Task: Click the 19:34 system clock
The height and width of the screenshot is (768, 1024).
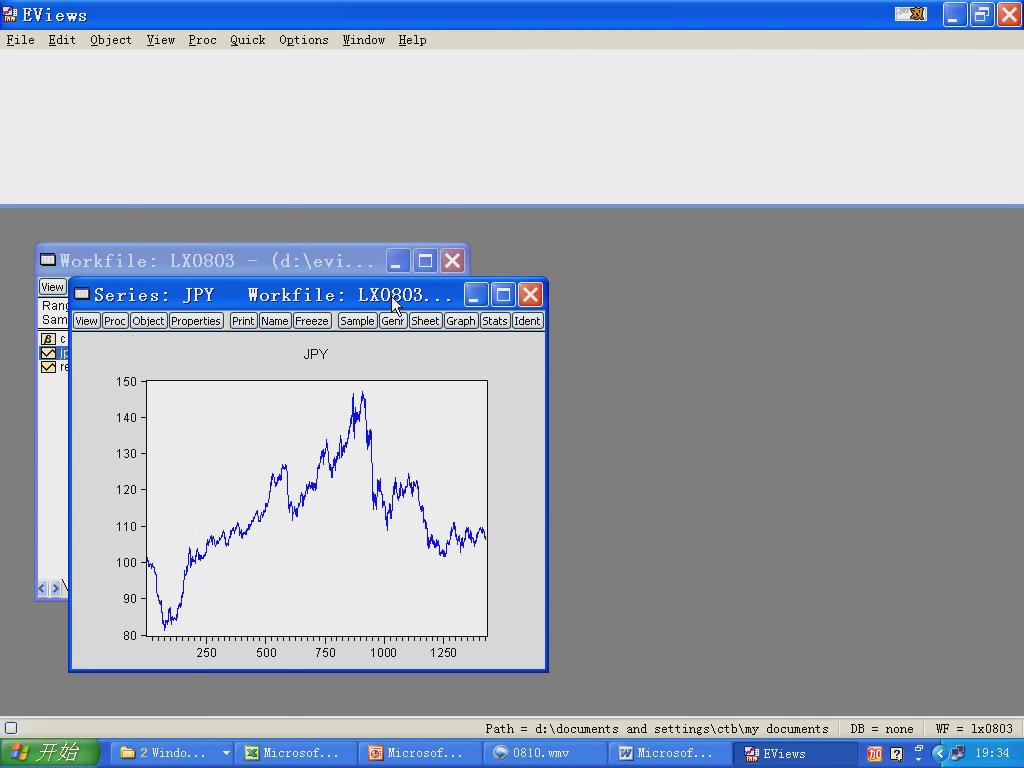Action: click(993, 754)
